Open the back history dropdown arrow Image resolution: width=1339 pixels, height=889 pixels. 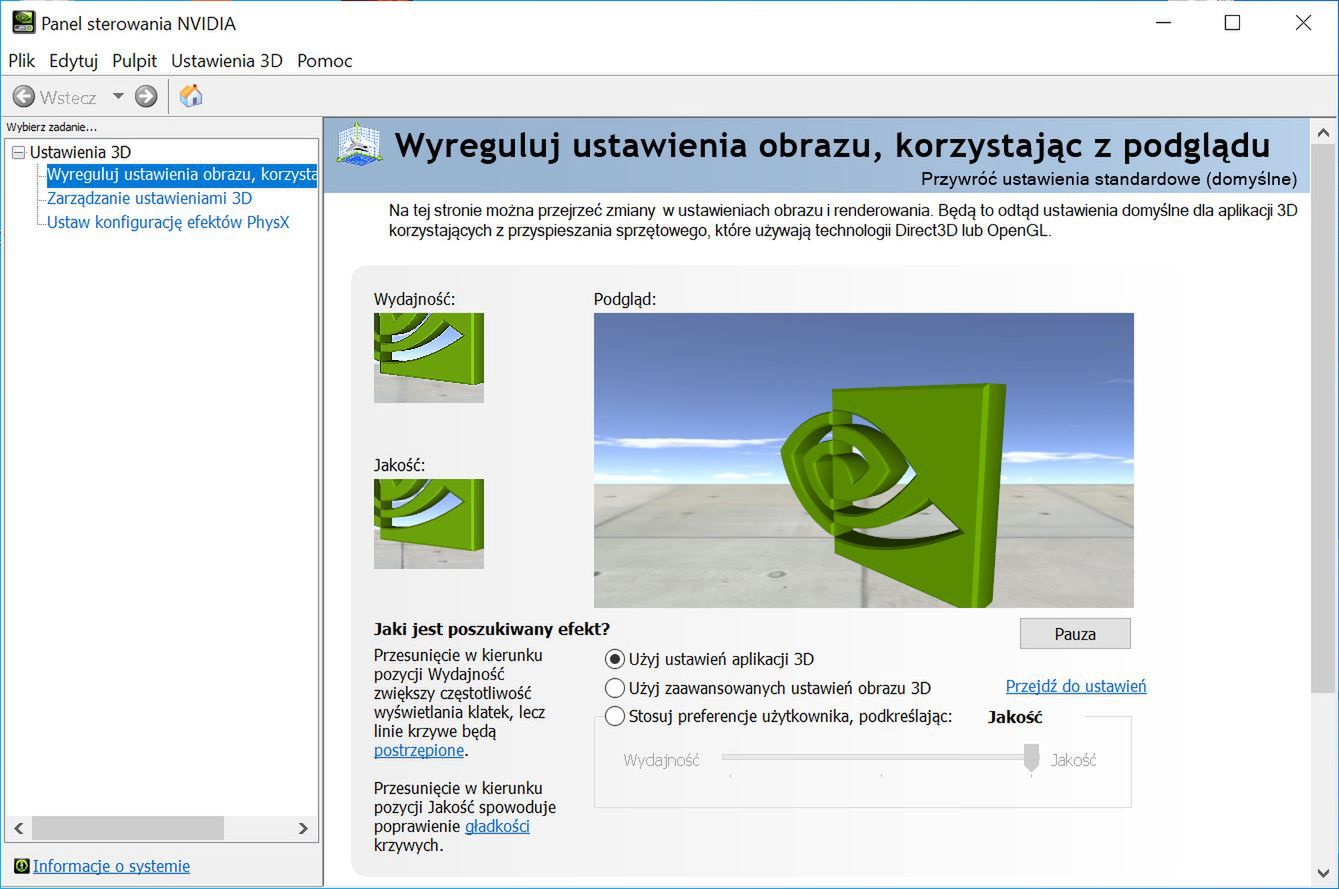click(118, 97)
